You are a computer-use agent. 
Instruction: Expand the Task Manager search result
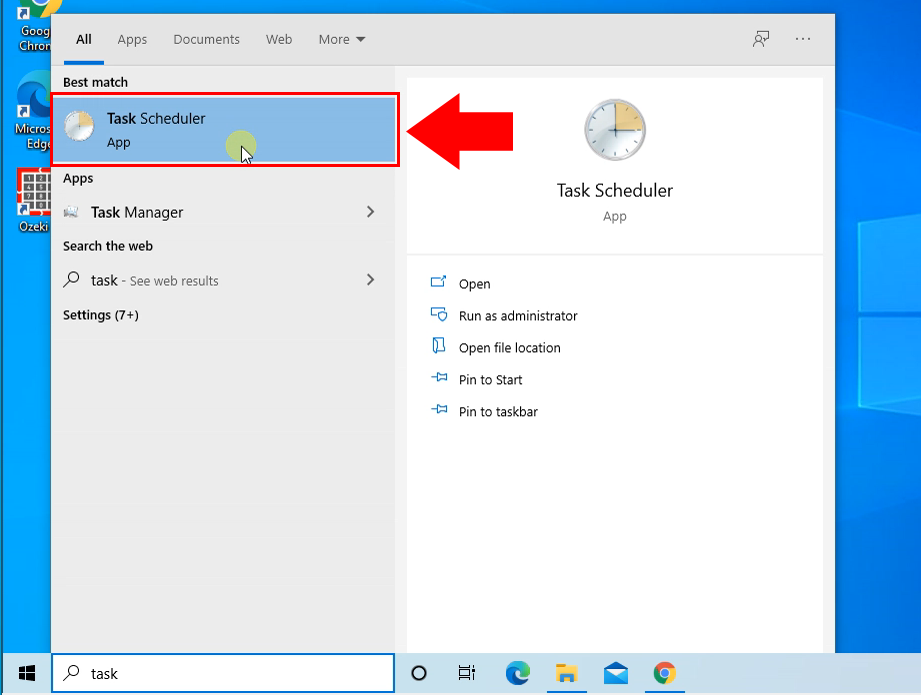[x=370, y=212]
